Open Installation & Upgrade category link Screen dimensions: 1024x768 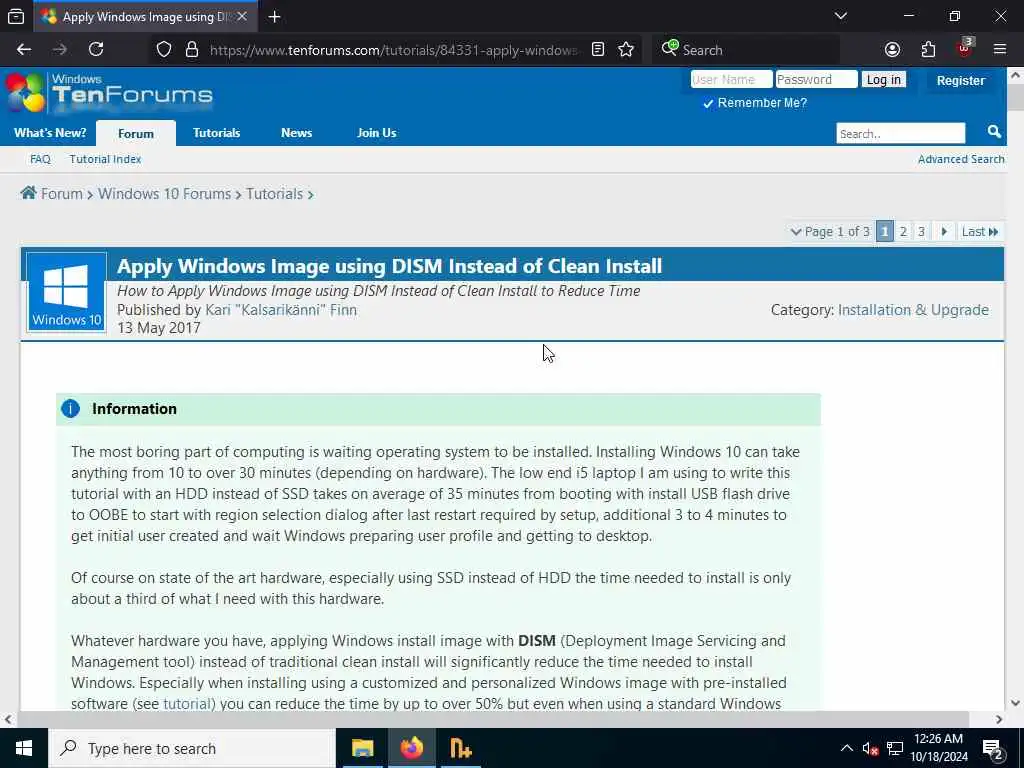click(x=913, y=310)
